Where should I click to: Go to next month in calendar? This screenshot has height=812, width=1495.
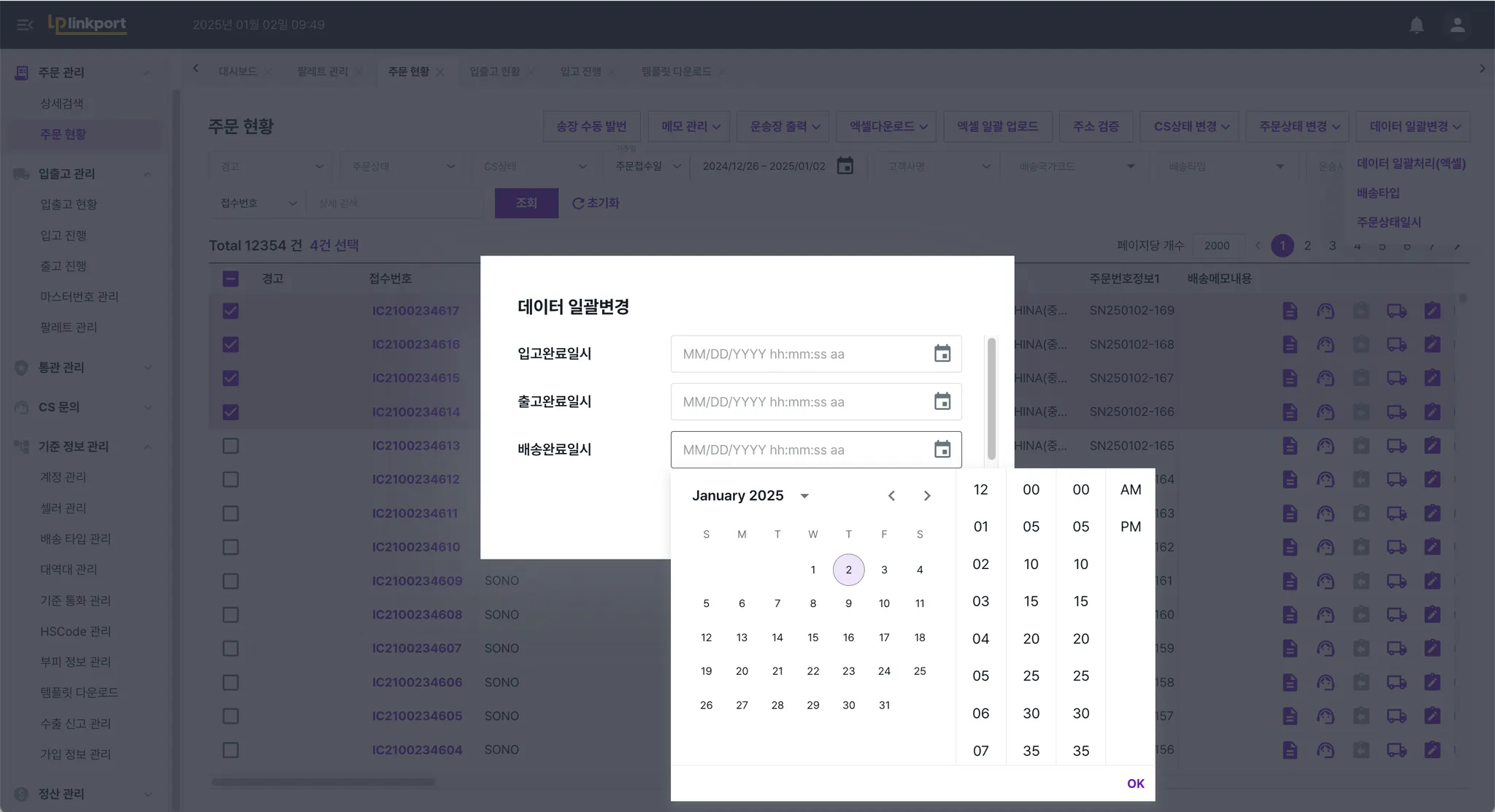(926, 496)
